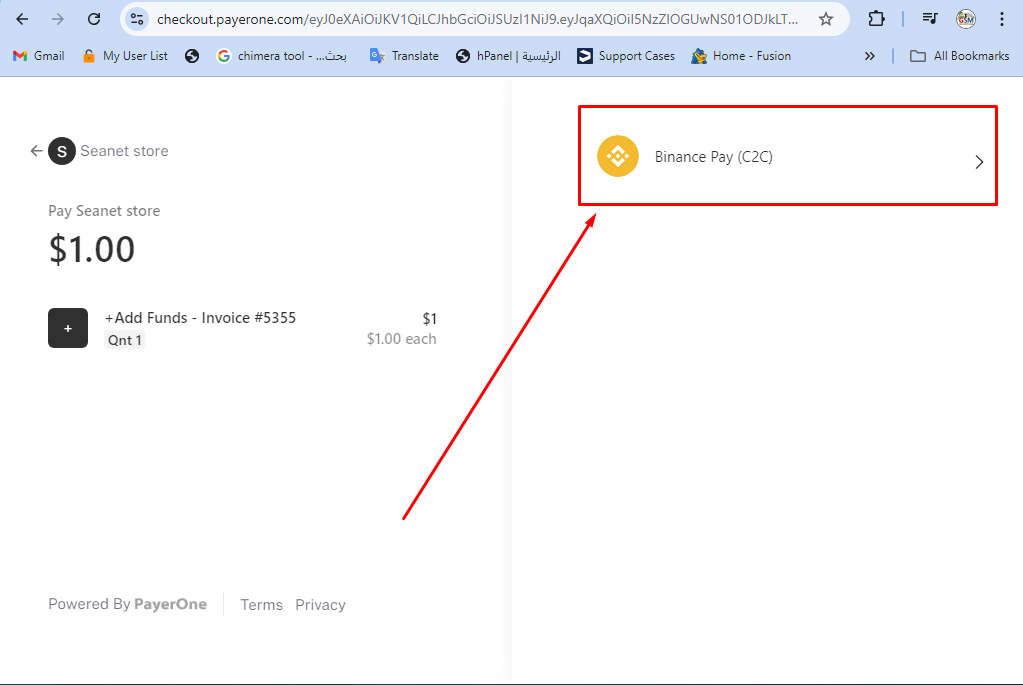1023x685 pixels.
Task: Click the Pay Seanet store label
Action: pos(104,211)
